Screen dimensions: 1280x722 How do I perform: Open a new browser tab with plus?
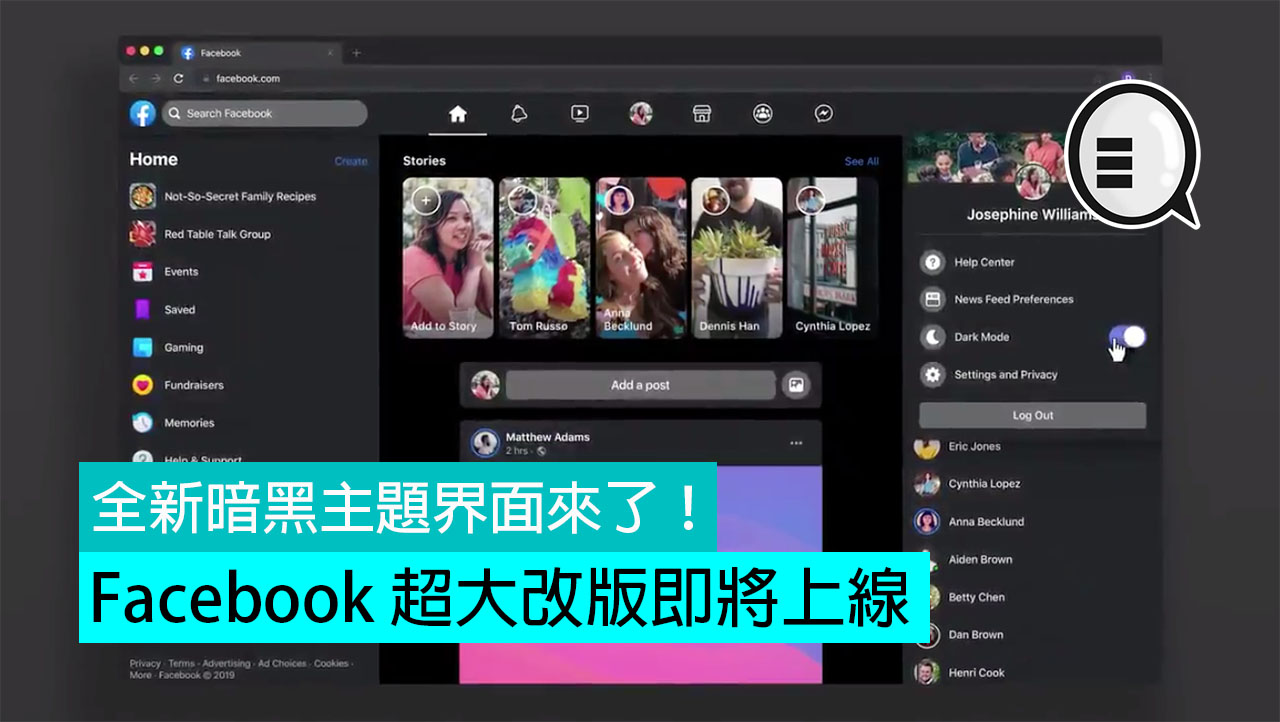click(356, 53)
